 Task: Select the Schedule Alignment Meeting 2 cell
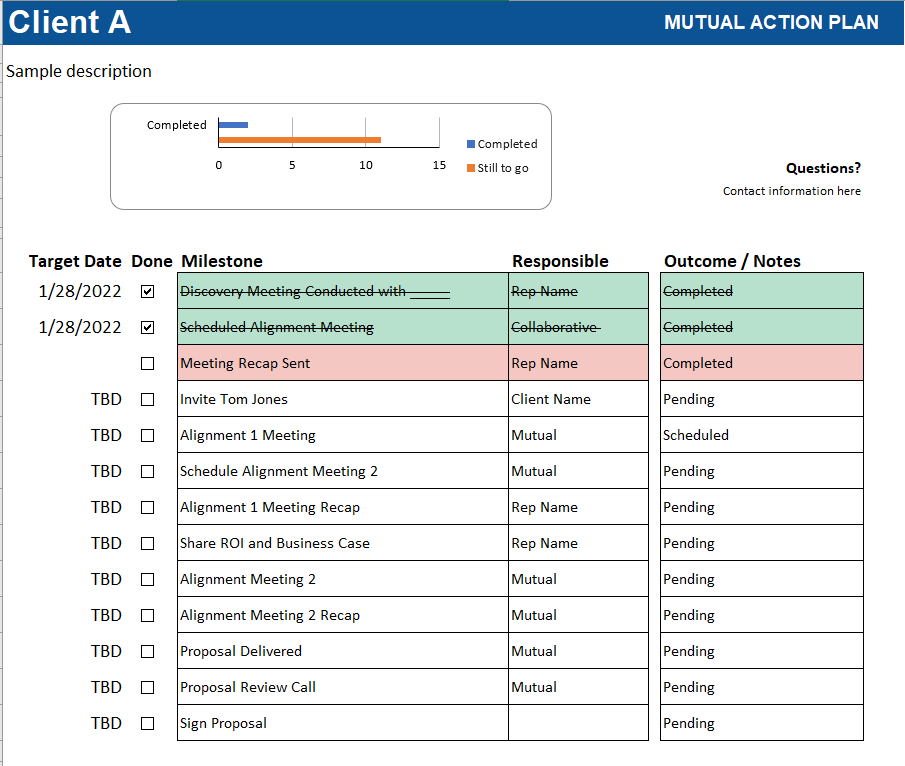(x=343, y=471)
